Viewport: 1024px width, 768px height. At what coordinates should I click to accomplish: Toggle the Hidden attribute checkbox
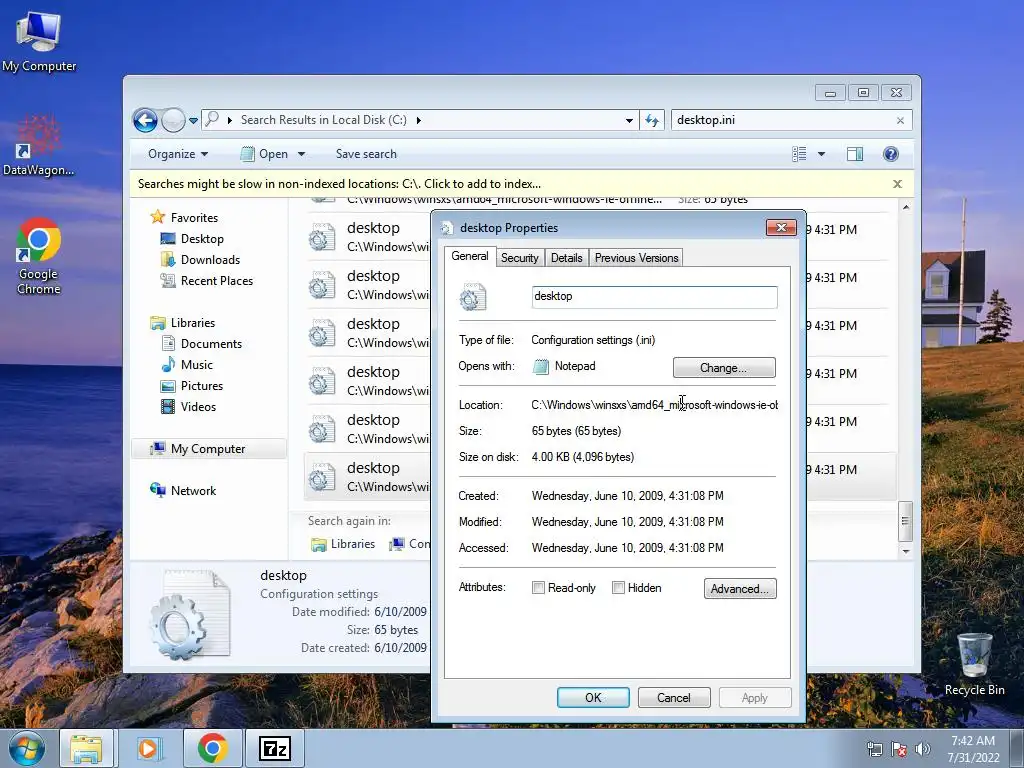(x=618, y=588)
